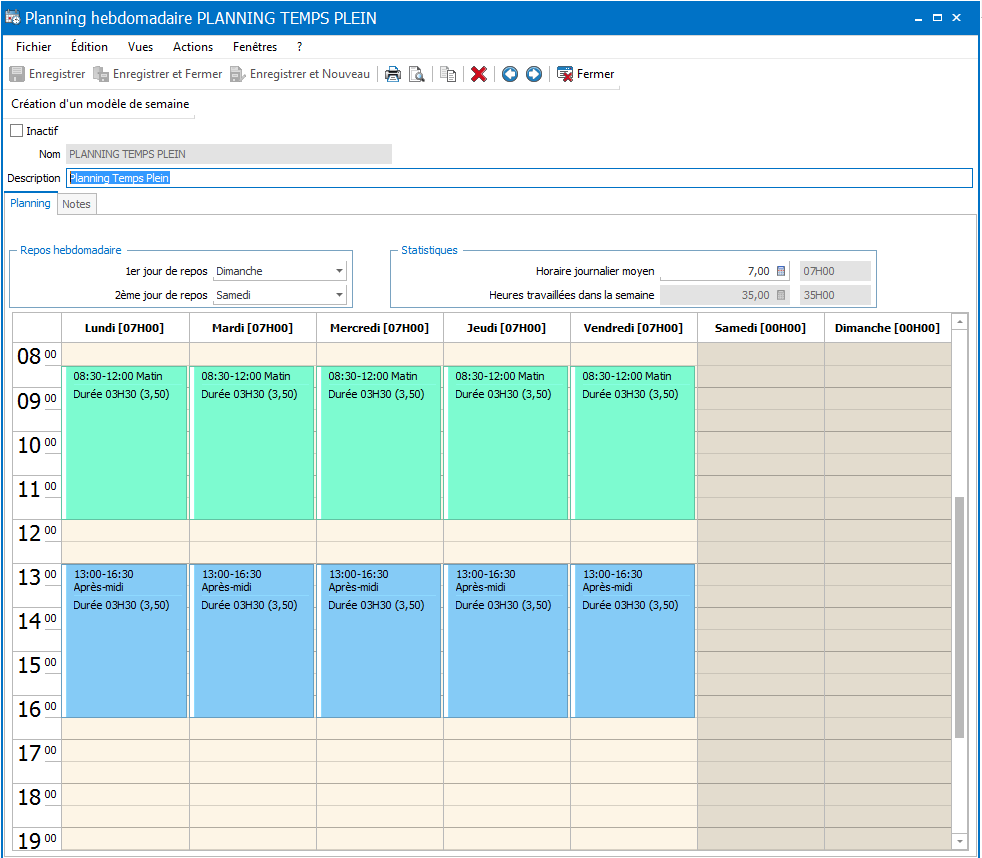Click the Vendredi [07H00] column header
Screen dimensions: 982x858
tap(633, 328)
